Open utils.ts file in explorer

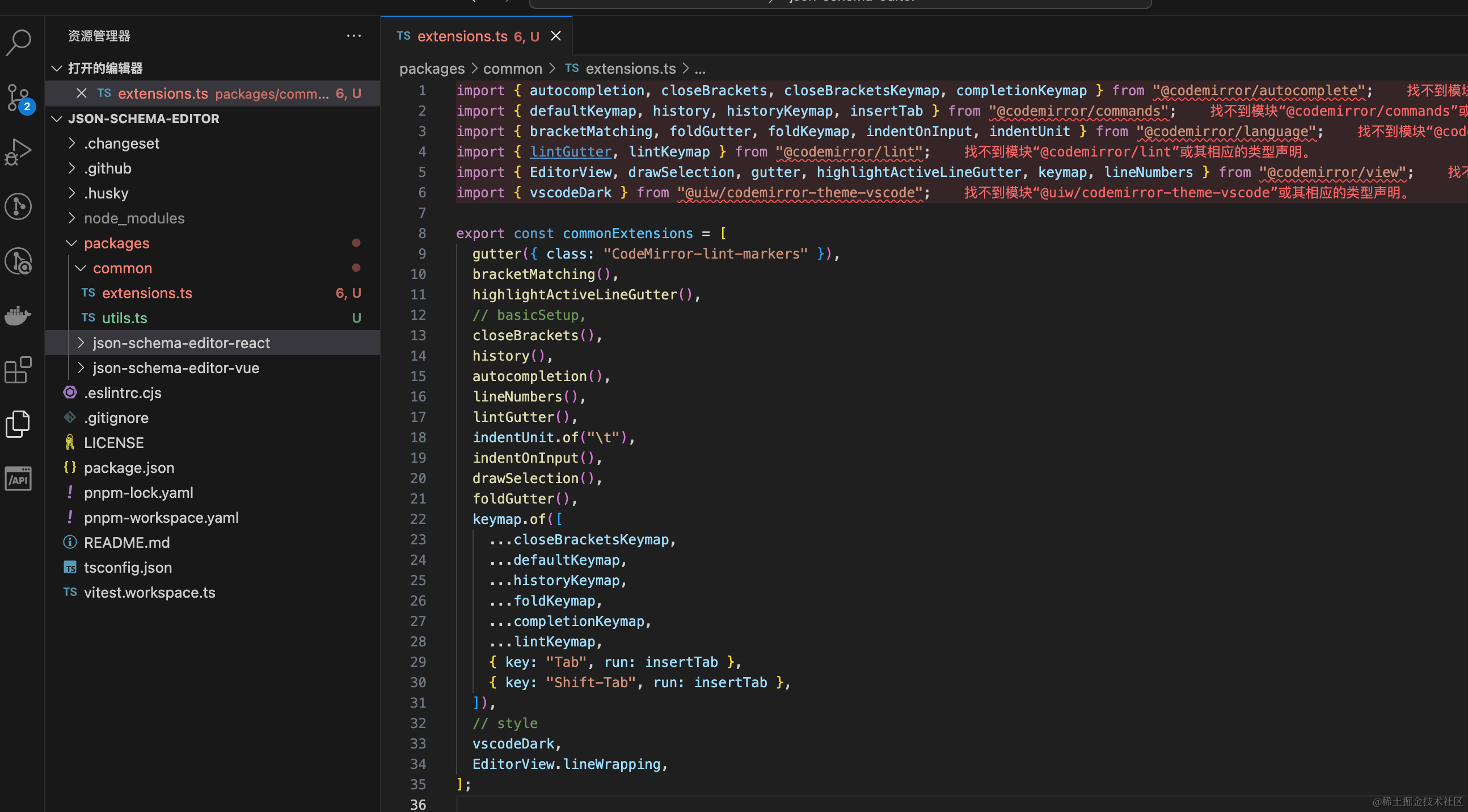pyautogui.click(x=124, y=318)
